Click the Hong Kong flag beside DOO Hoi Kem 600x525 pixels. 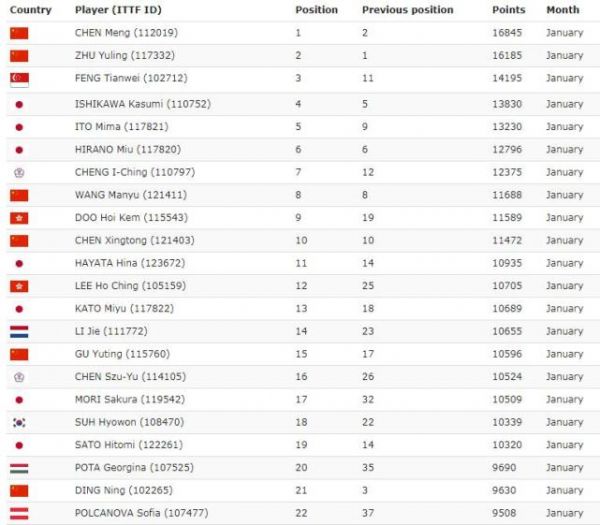tap(19, 218)
